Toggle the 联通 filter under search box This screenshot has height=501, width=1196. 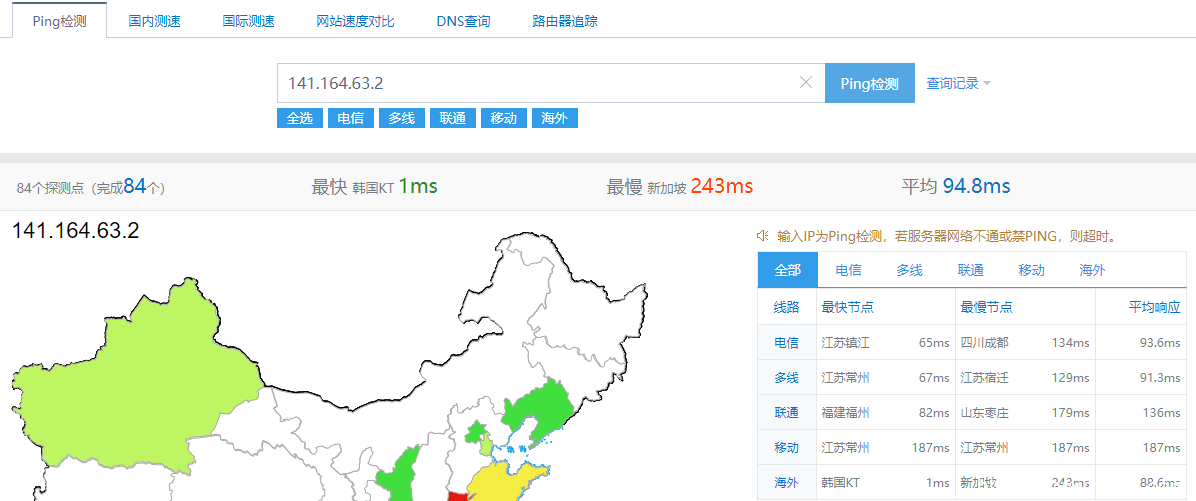coord(452,118)
